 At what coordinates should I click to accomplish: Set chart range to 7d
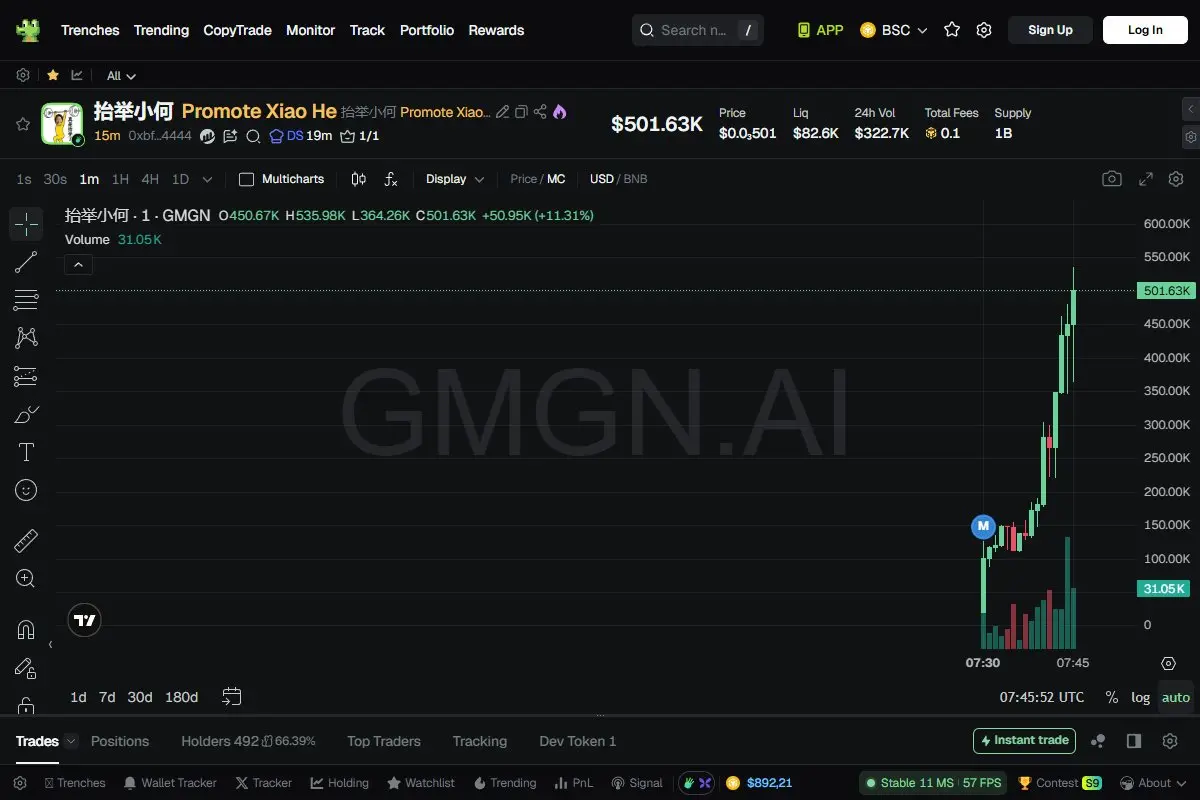click(107, 697)
